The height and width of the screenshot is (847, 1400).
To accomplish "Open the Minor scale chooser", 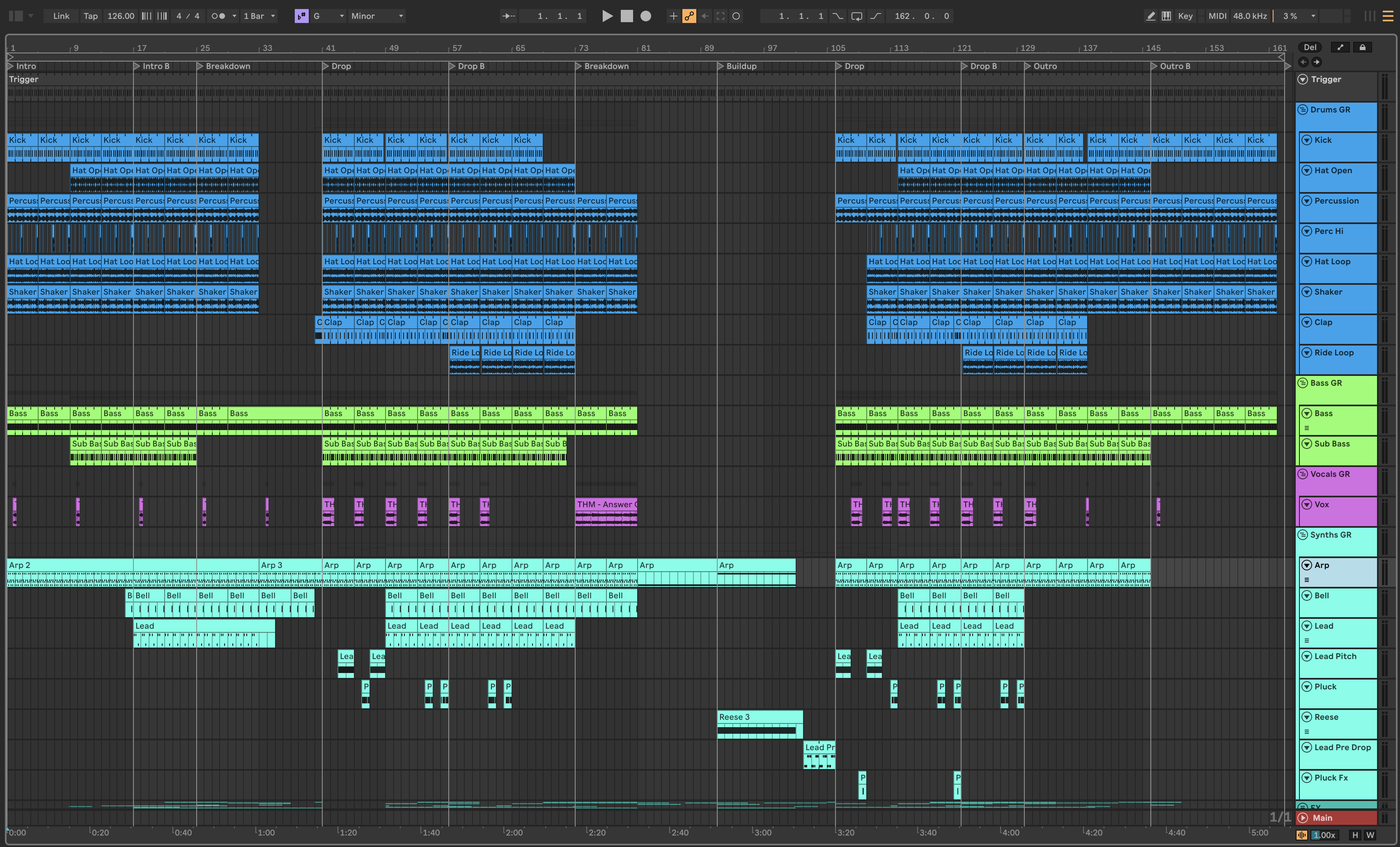I will [377, 16].
